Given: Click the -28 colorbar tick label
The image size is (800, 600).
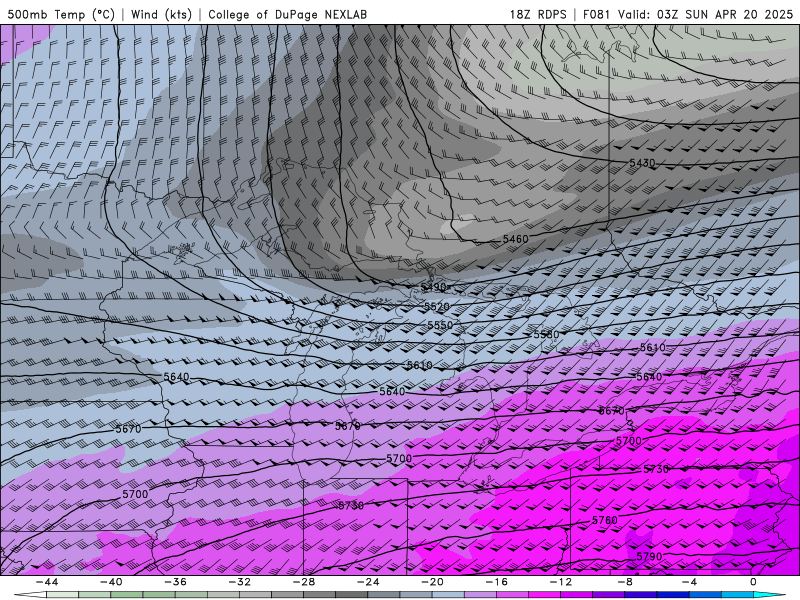Looking at the screenshot, I should pos(304,582).
